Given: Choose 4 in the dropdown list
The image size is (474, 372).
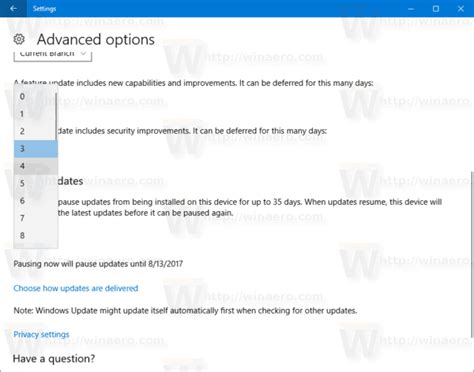Looking at the screenshot, I should [36, 166].
